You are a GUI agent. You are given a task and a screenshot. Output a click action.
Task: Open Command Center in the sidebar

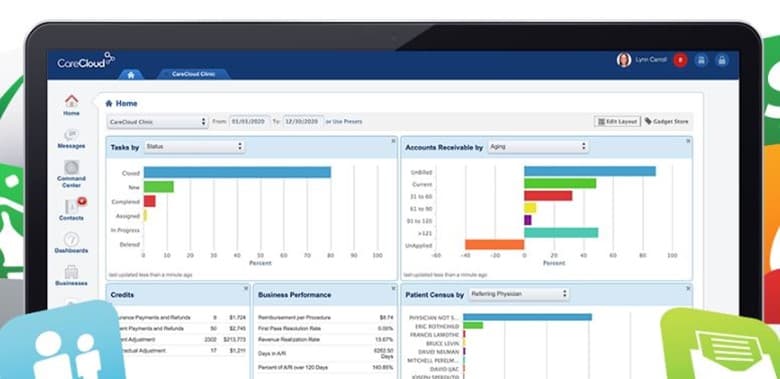[x=72, y=174]
